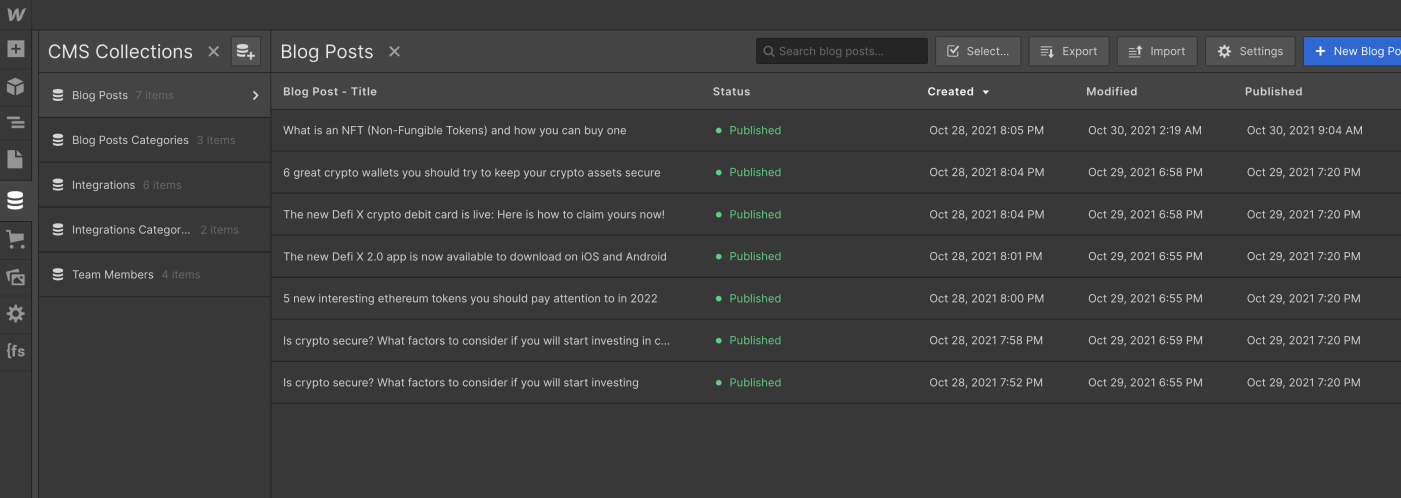
Task: Open the Symbols cube panel
Action: point(15,86)
